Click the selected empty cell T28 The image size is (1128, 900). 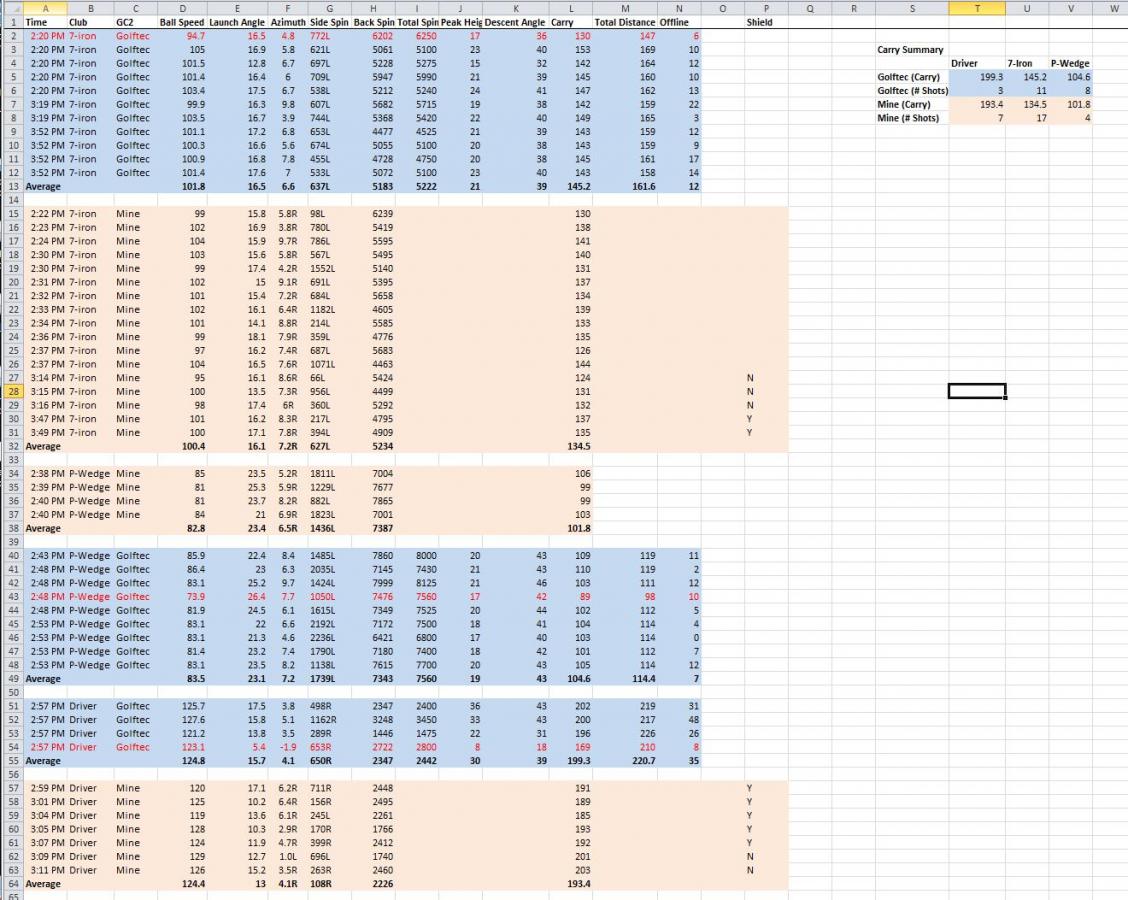coord(976,391)
